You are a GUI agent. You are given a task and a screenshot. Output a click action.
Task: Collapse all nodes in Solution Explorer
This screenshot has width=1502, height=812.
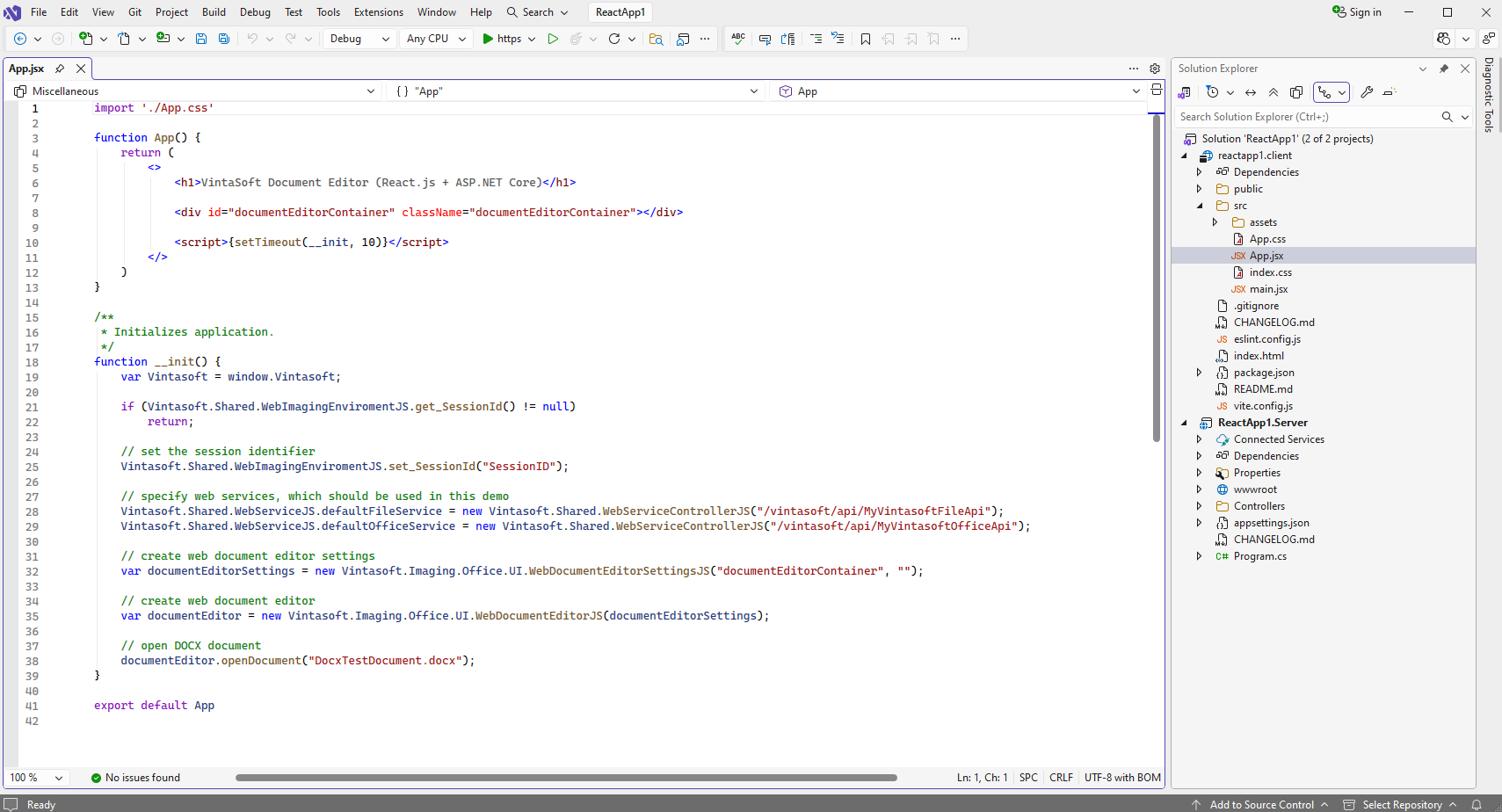click(1273, 92)
